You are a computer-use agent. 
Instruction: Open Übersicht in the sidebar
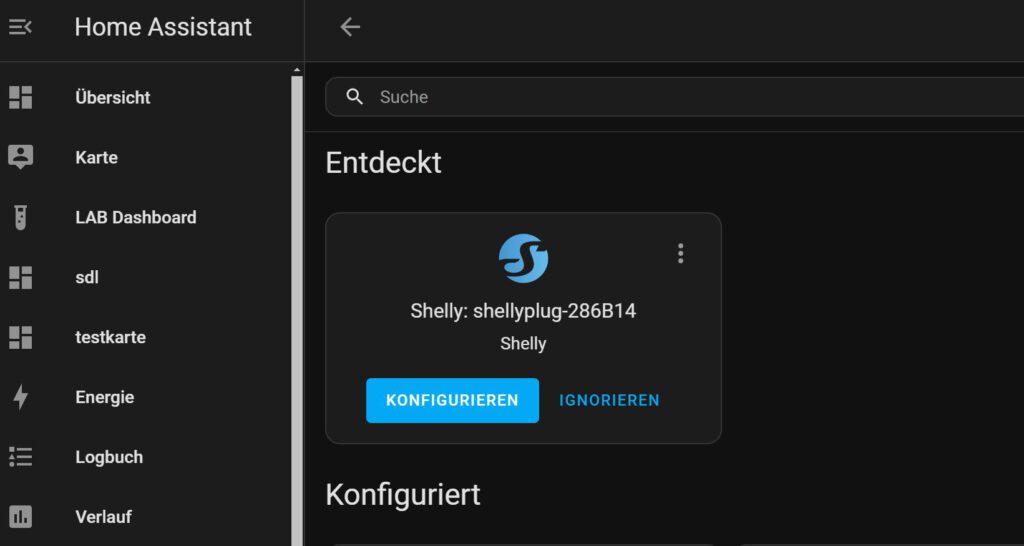pos(112,97)
